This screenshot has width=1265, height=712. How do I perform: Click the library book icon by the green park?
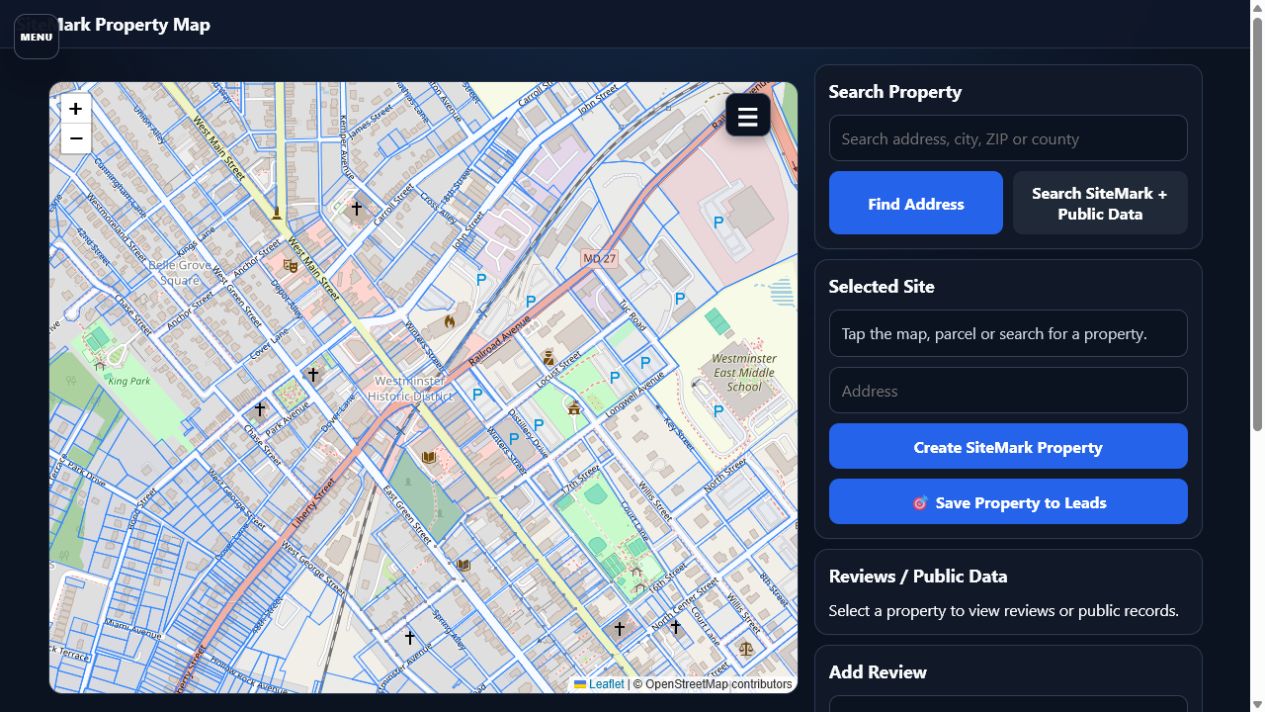[x=429, y=457]
